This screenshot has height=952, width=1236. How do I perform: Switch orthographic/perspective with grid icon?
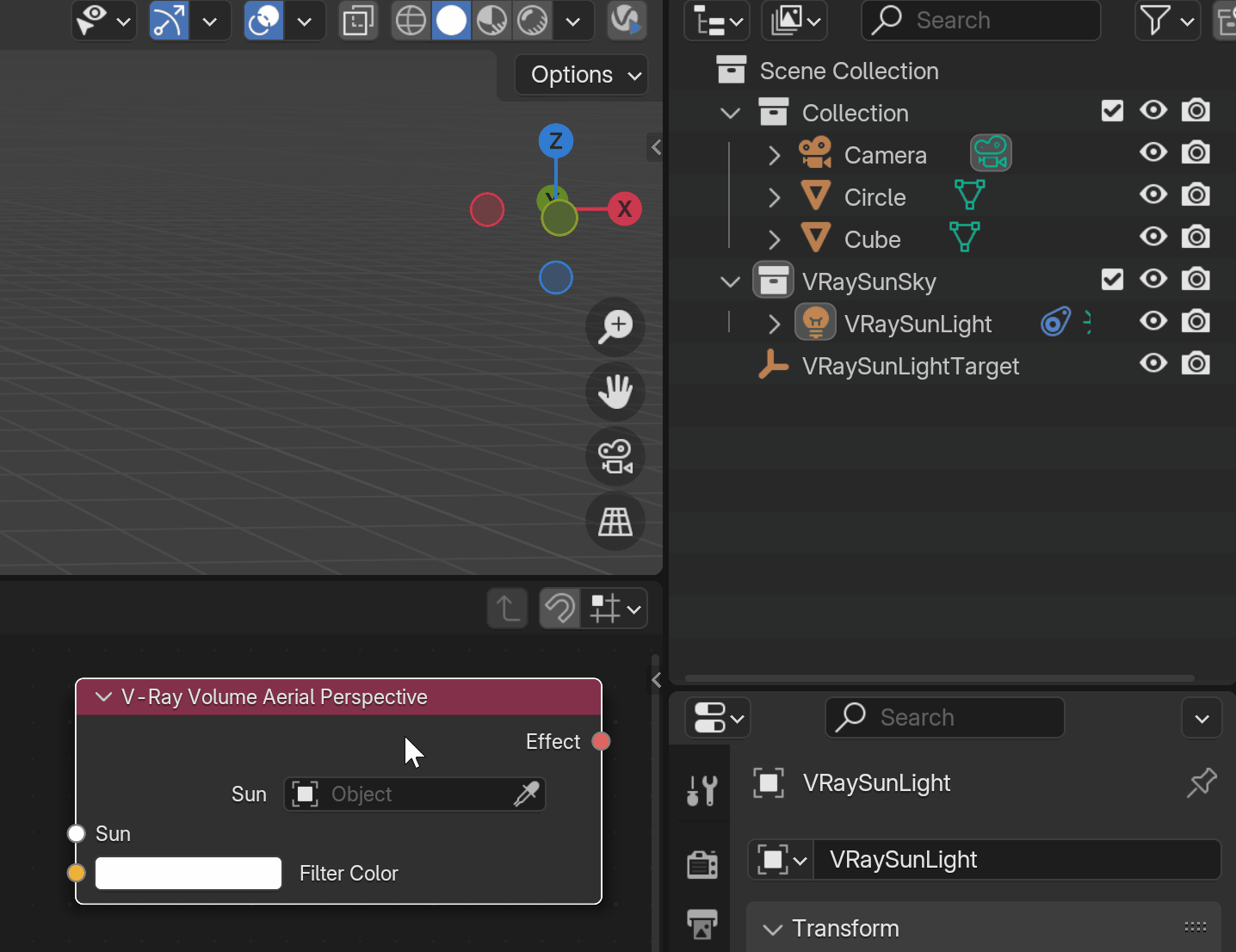tap(615, 522)
